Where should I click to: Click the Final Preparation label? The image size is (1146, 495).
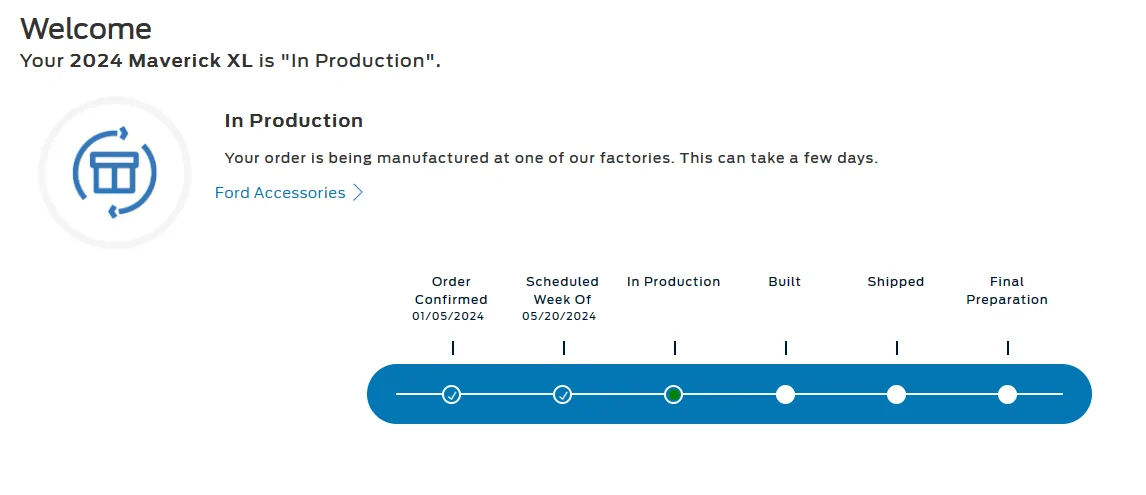[1007, 290]
